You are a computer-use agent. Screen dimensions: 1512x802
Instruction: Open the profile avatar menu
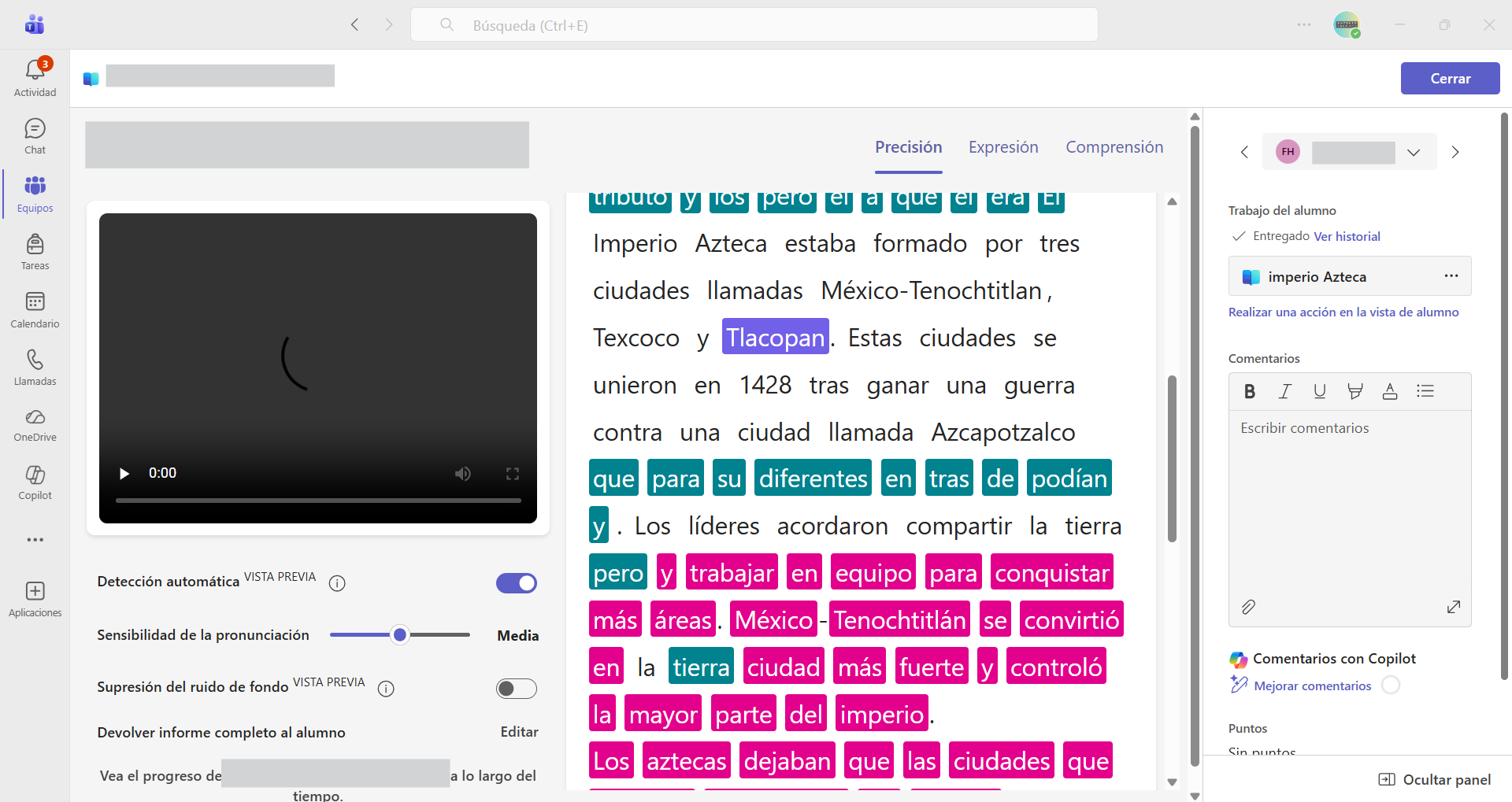pos(1347,24)
